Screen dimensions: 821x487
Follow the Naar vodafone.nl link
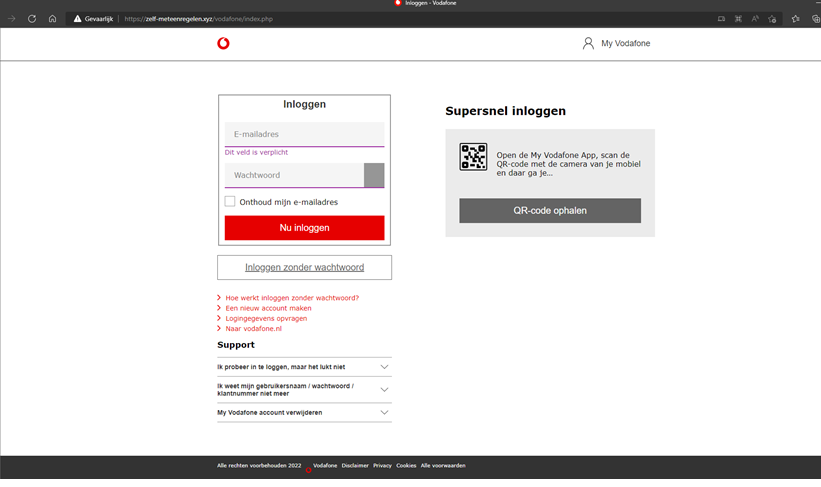tap(253, 329)
